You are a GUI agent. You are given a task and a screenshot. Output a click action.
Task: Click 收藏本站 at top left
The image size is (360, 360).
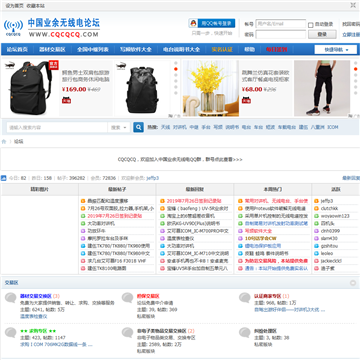point(35,6)
